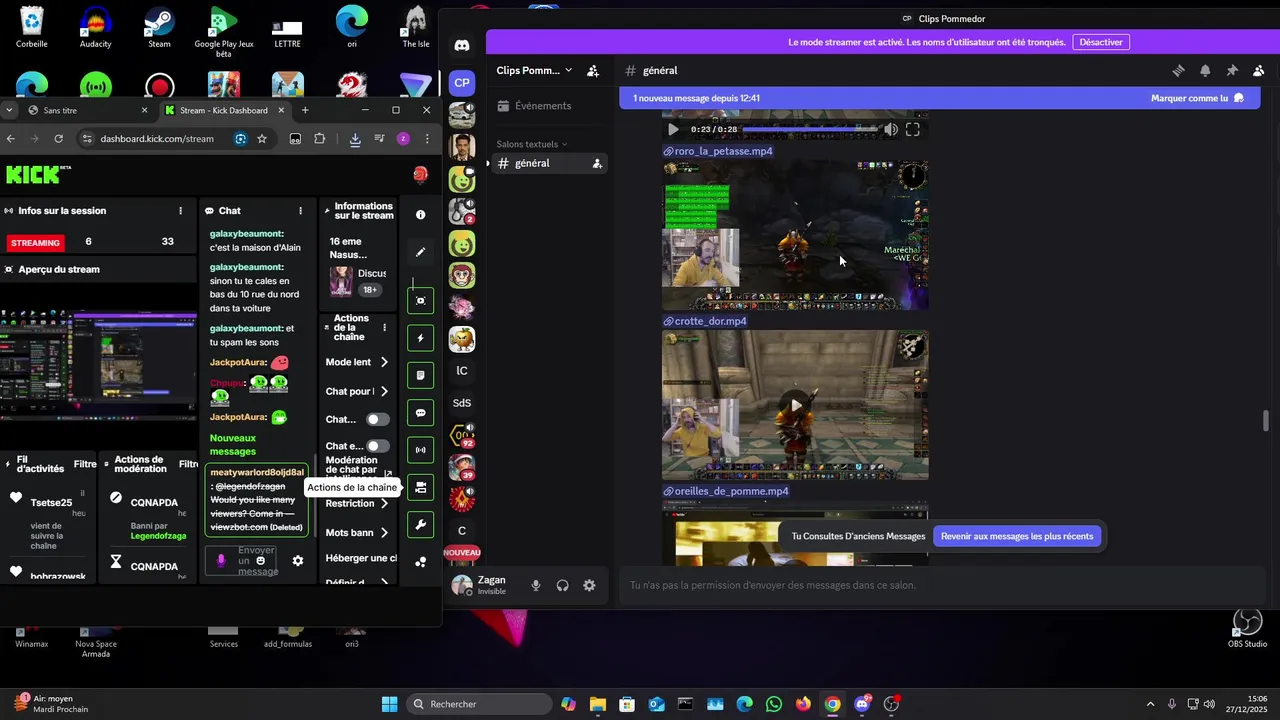The image size is (1280, 720).
Task: Open crotte_dor.mp4 attachment link
Action: [x=705, y=321]
